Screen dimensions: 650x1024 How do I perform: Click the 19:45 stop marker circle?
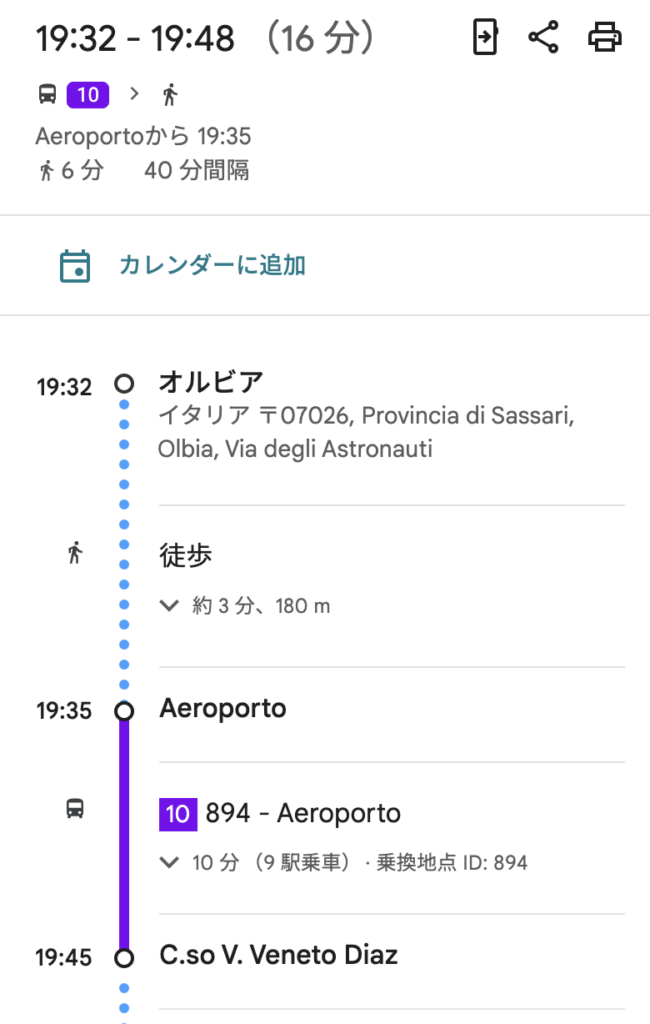coord(124,958)
